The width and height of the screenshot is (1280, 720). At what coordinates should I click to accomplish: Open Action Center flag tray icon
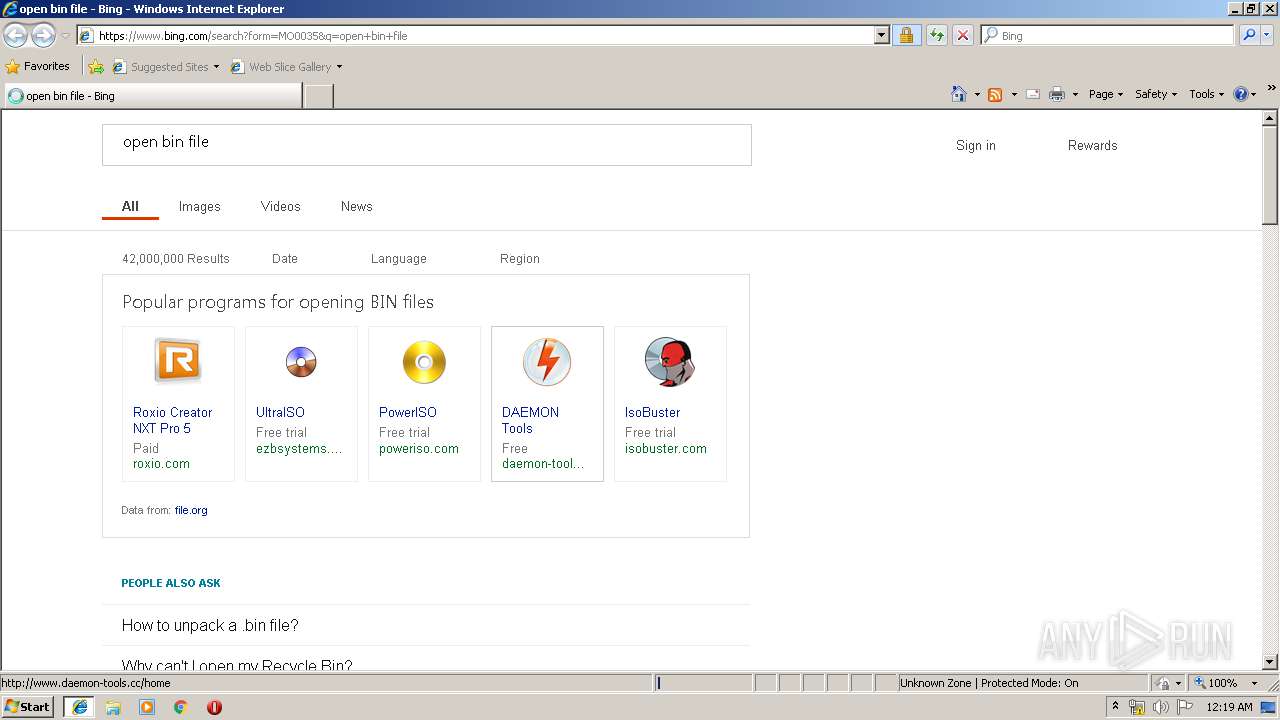pos(1184,707)
